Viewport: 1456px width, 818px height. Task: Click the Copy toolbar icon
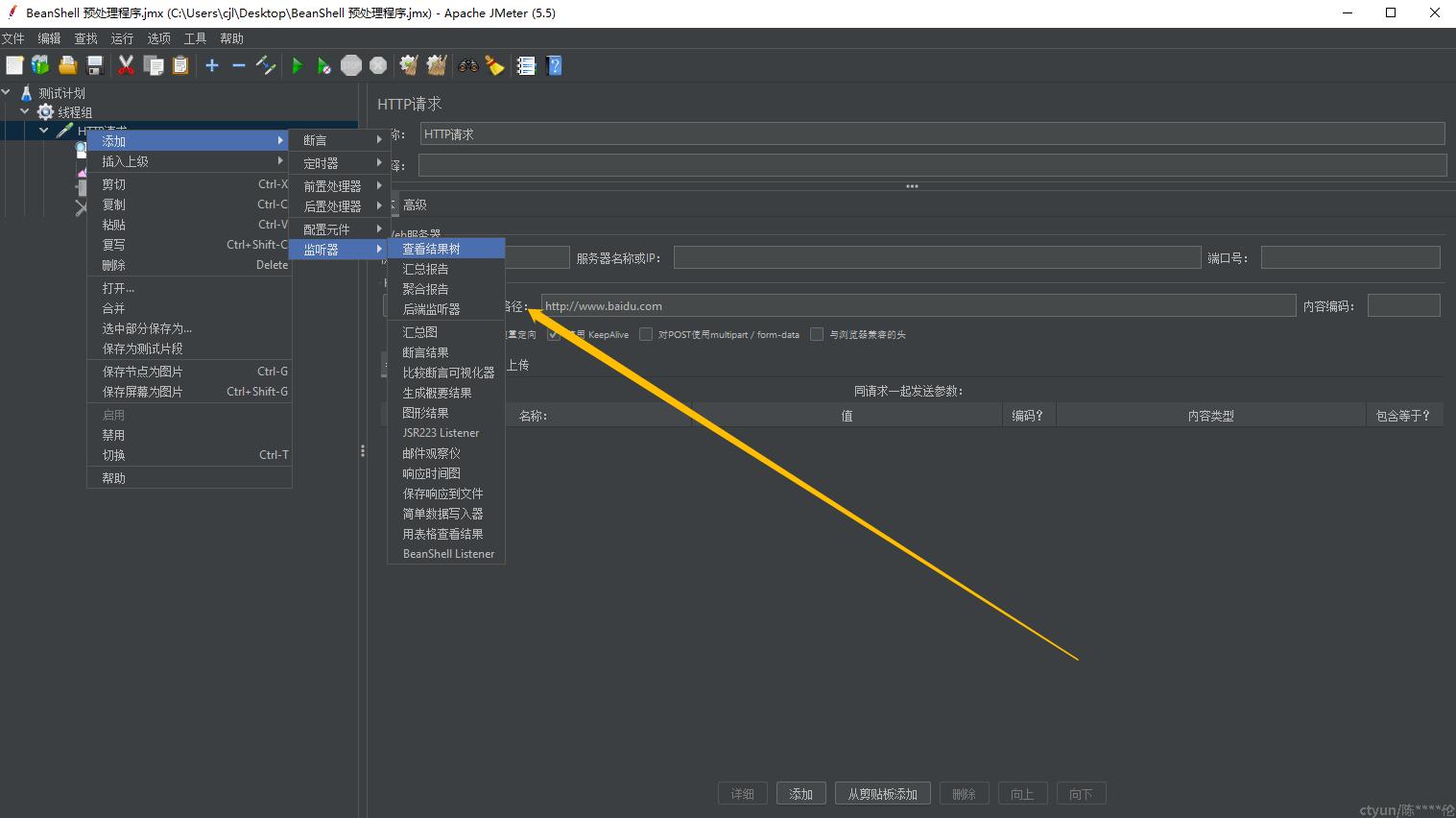coord(153,65)
